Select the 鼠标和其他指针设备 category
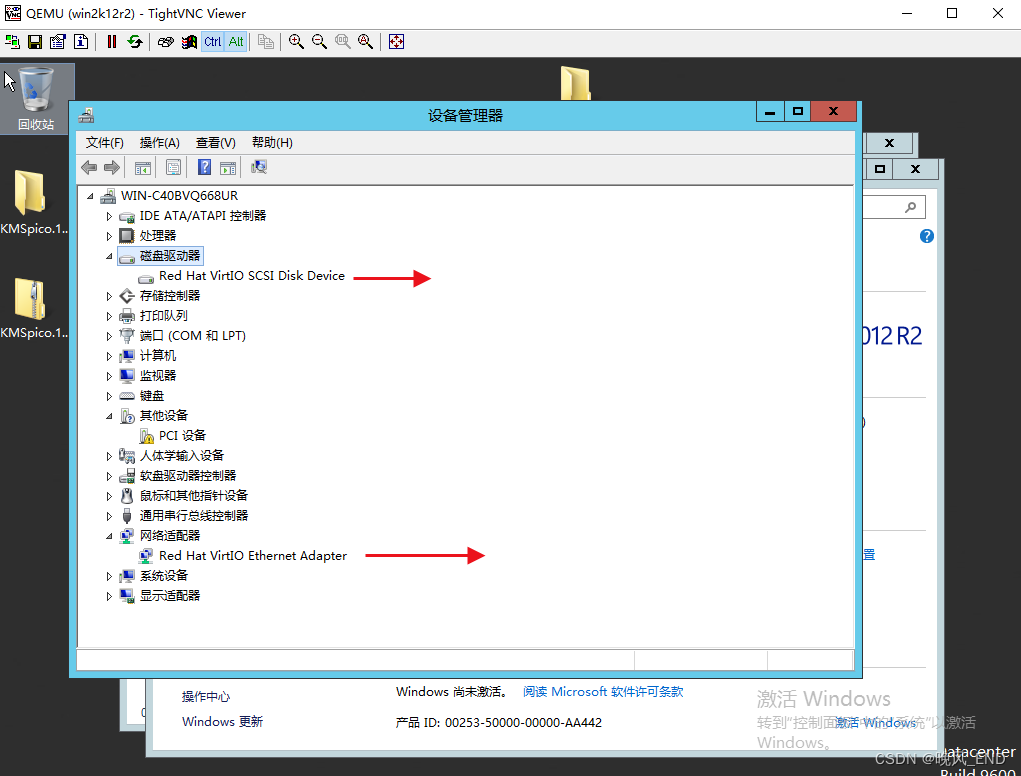Viewport: 1021px width, 776px height. [x=193, y=496]
